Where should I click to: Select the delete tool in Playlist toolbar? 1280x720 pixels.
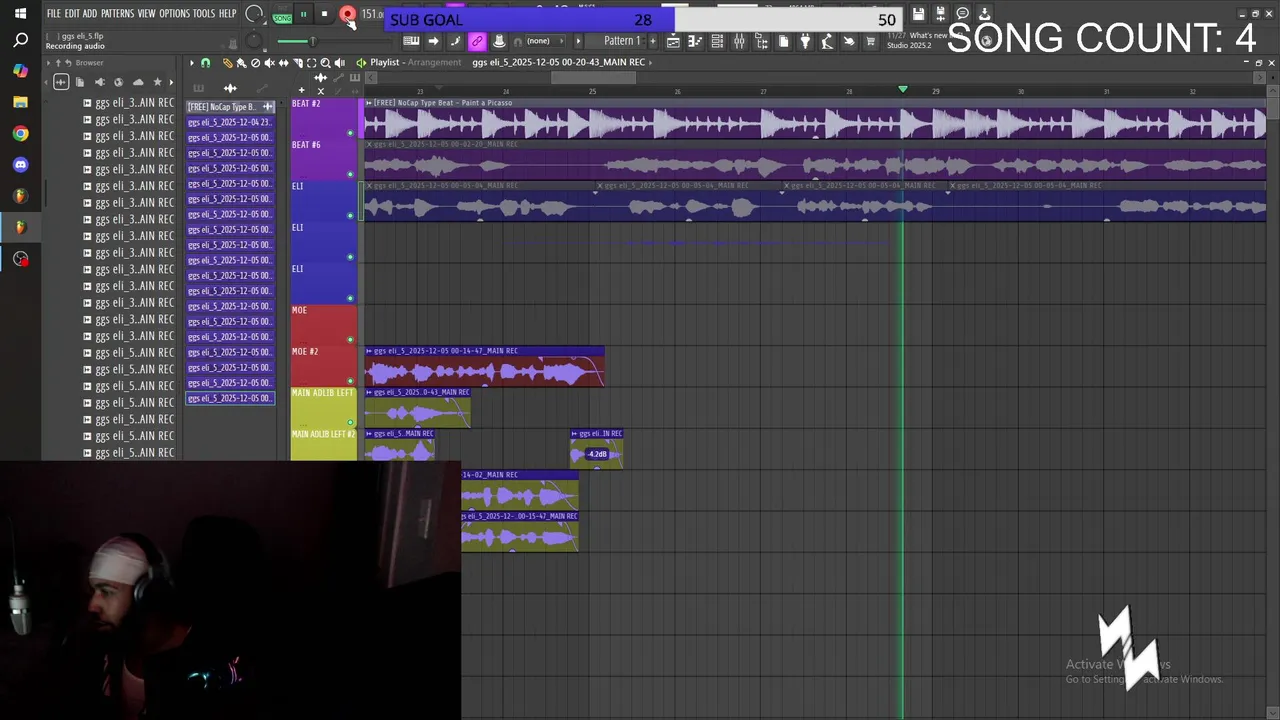tap(255, 63)
